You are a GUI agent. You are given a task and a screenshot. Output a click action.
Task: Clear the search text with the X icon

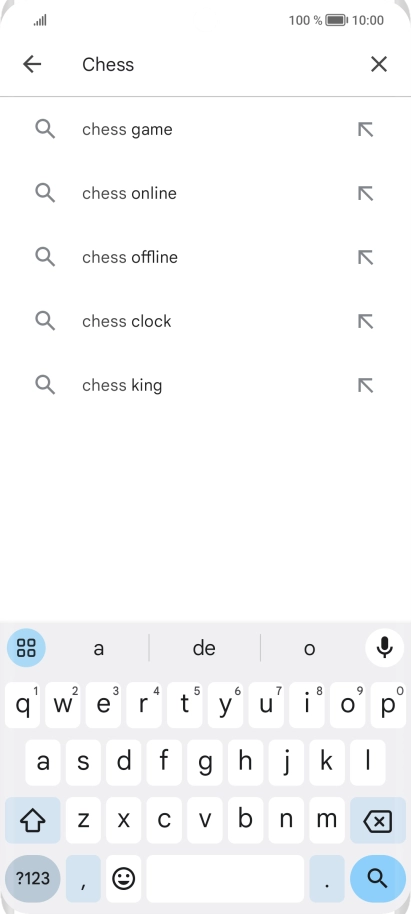(x=379, y=64)
